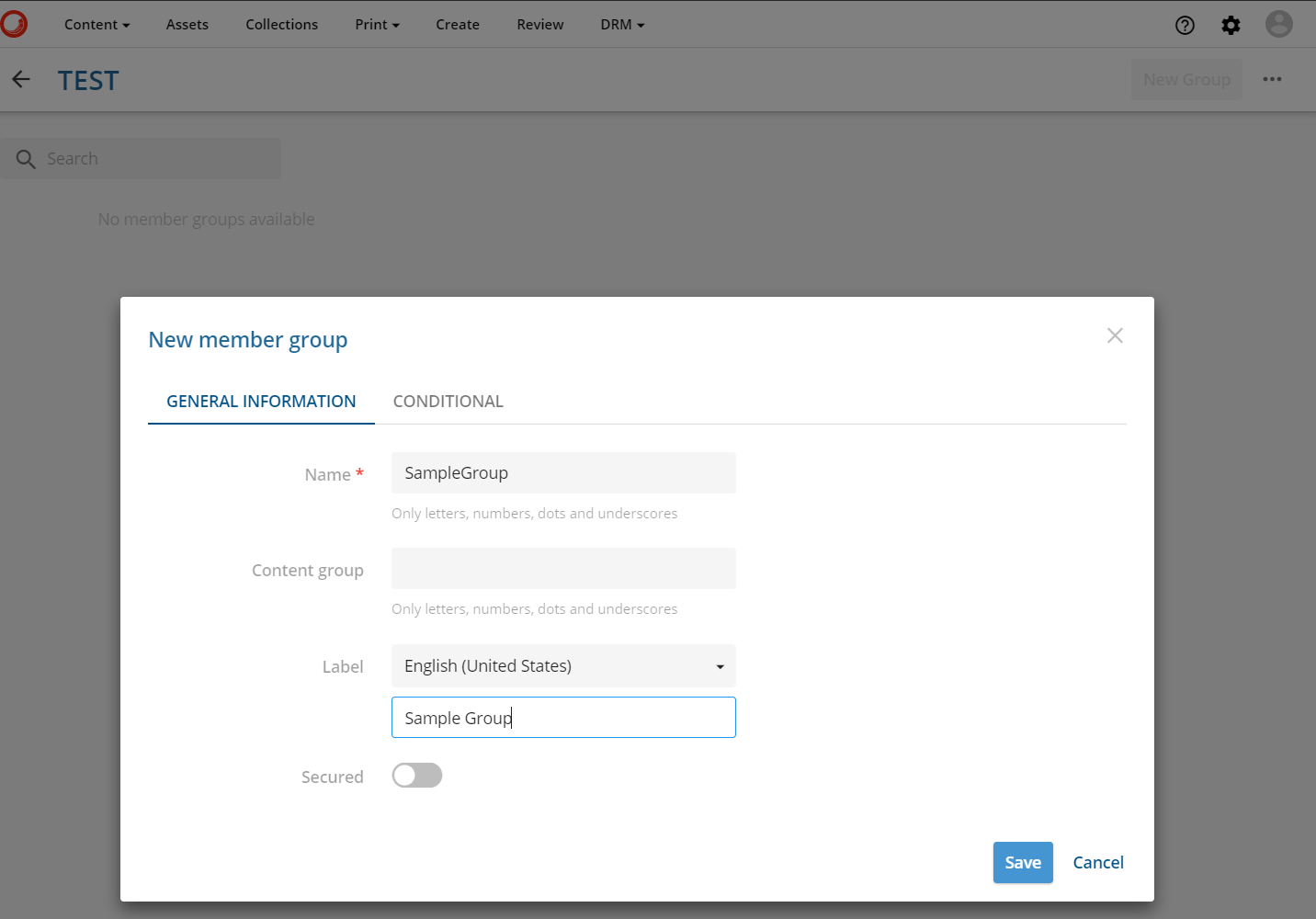
Task: Click the New Group button
Action: [x=1186, y=80]
